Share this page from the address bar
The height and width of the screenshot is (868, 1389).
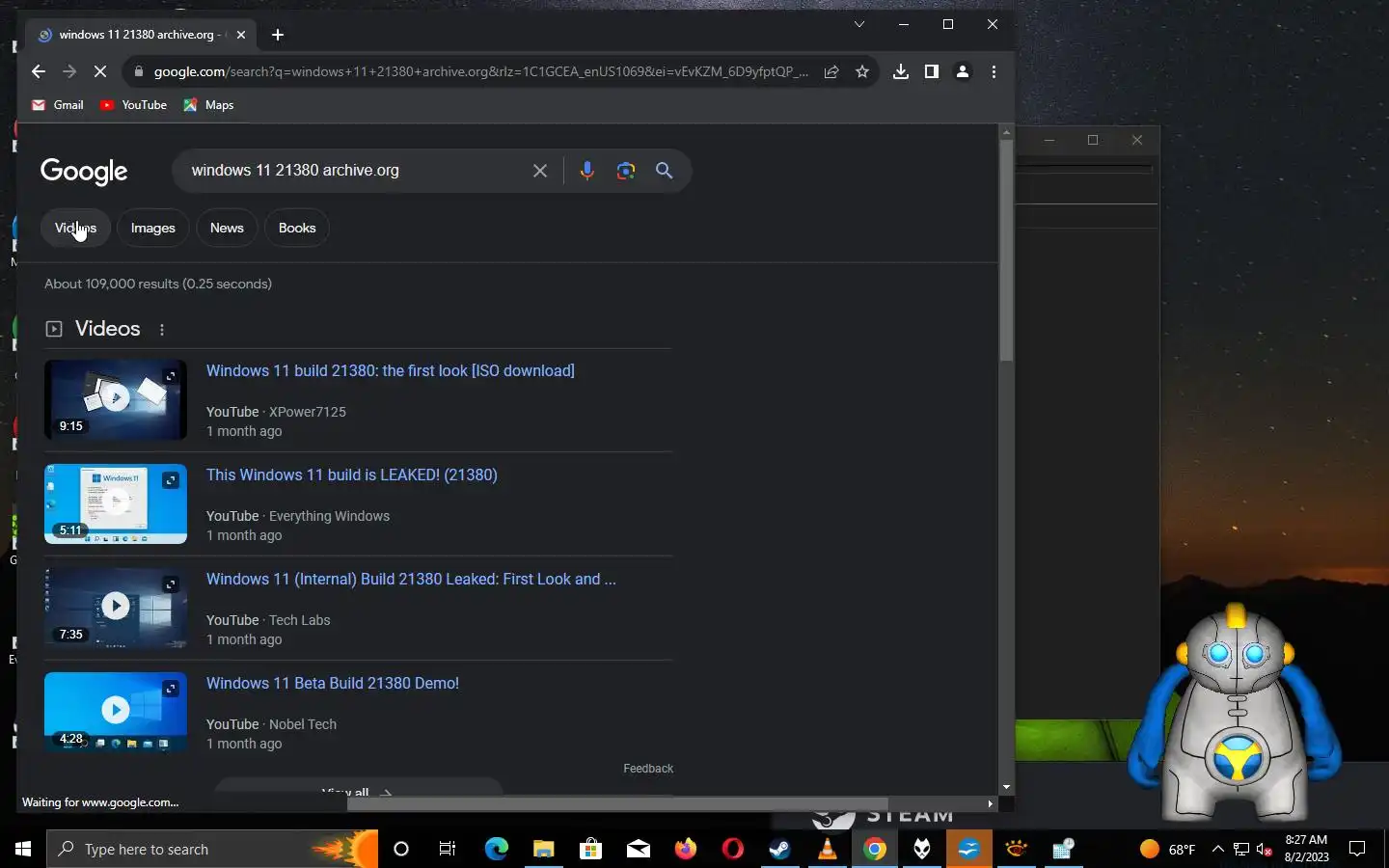pos(831,71)
